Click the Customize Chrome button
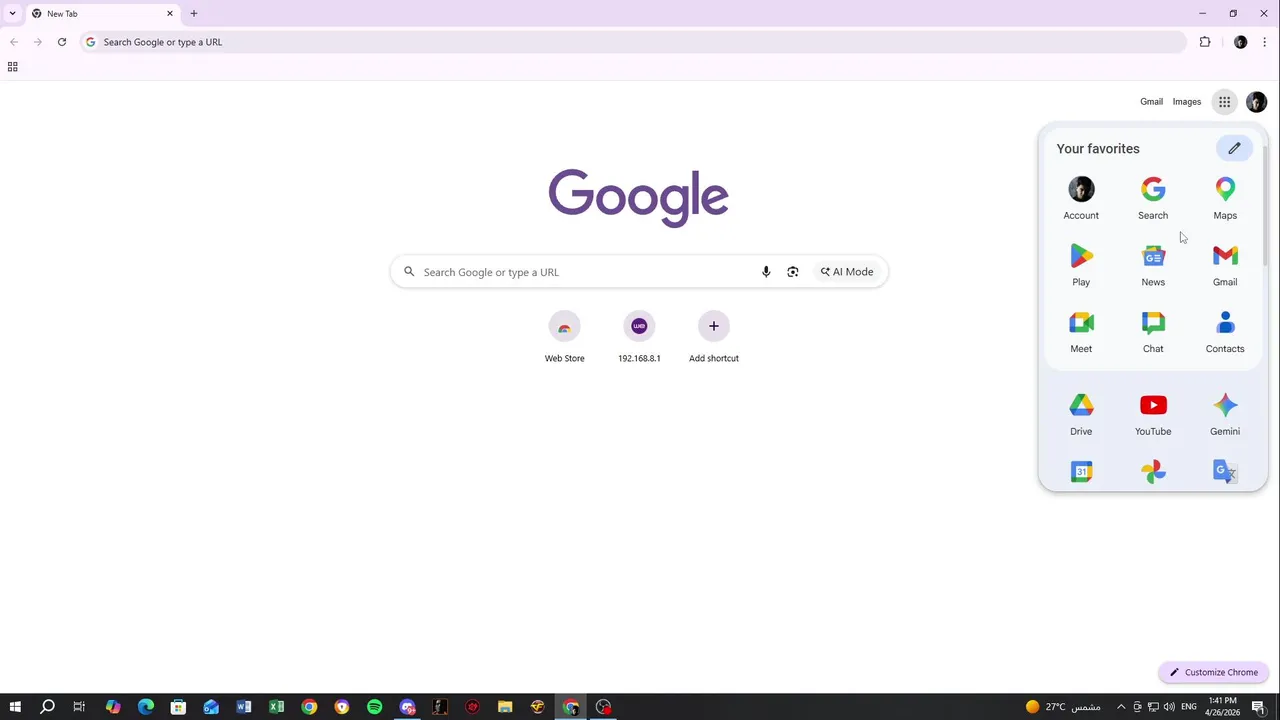The width and height of the screenshot is (1280, 720). pos(1214,672)
